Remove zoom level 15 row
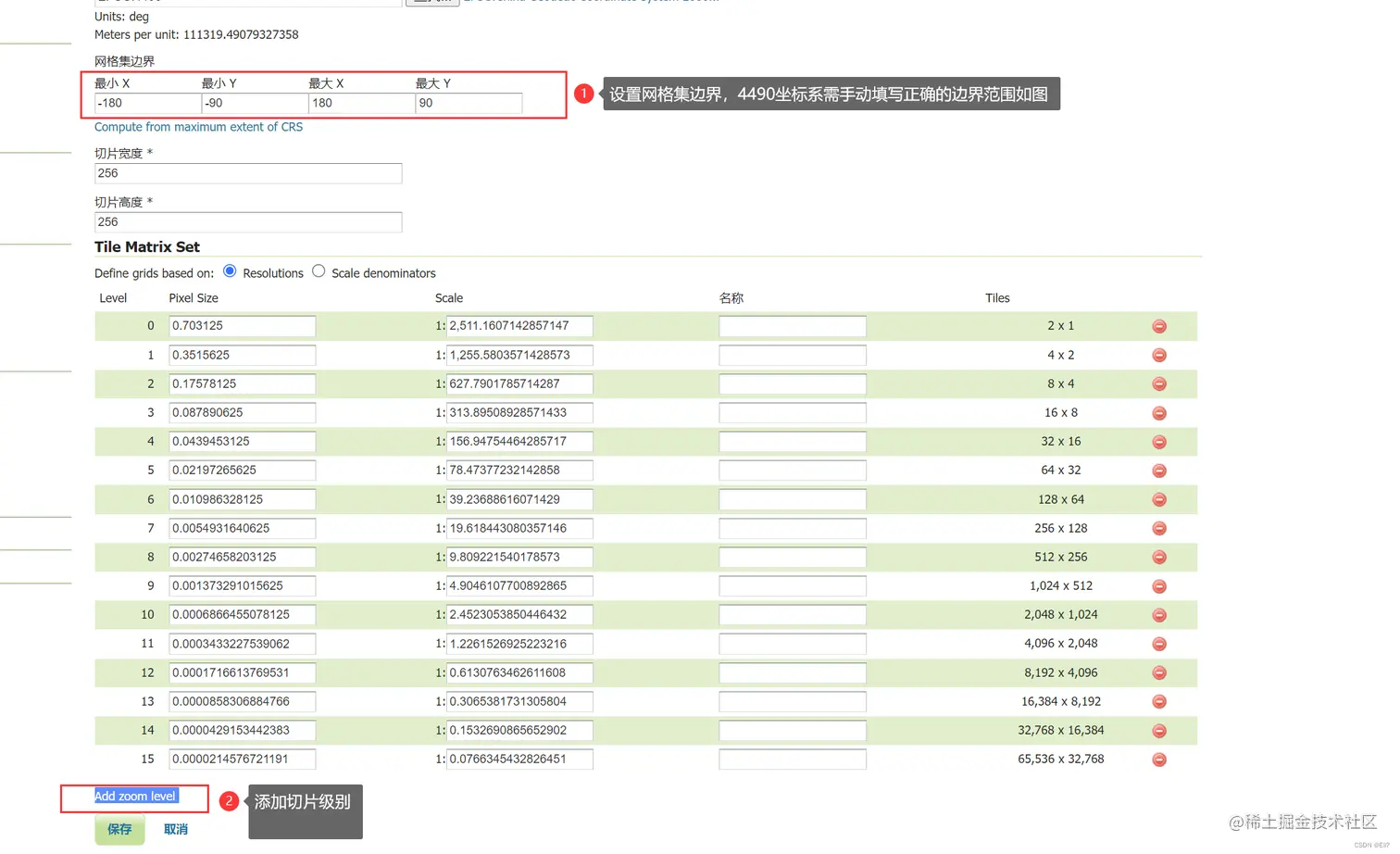 coord(1158,760)
